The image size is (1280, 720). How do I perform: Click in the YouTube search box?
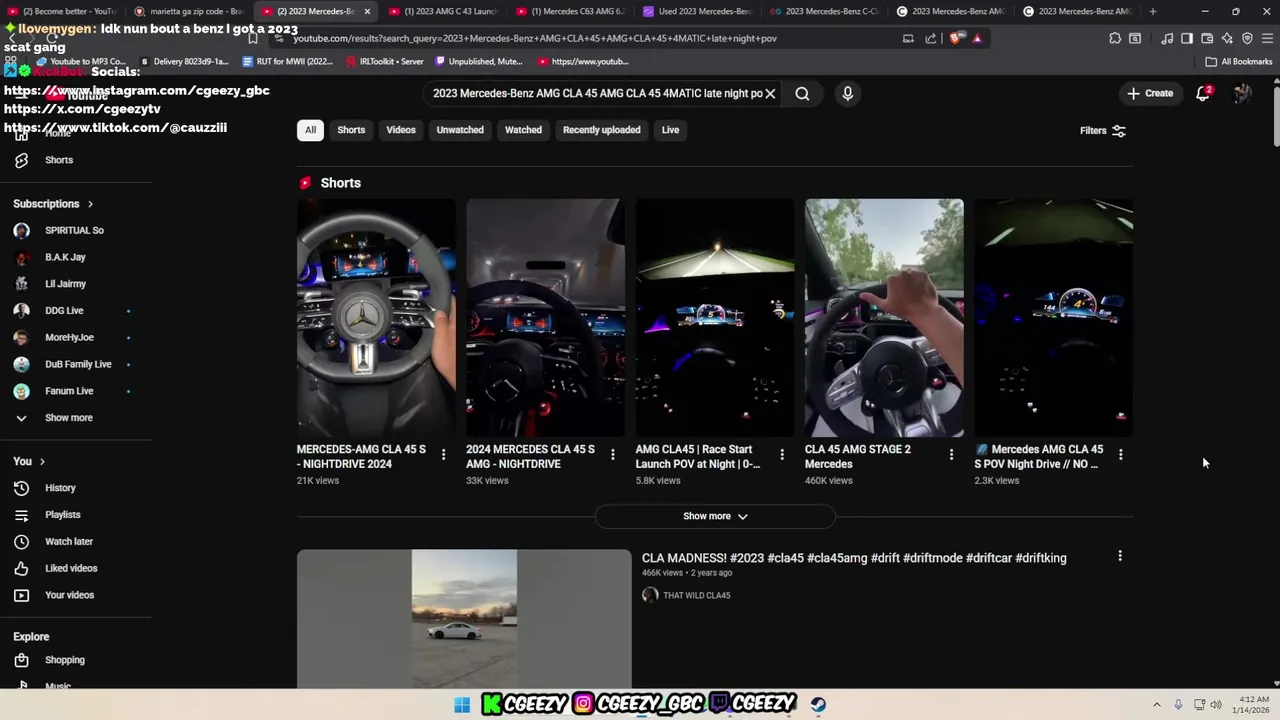click(x=597, y=93)
